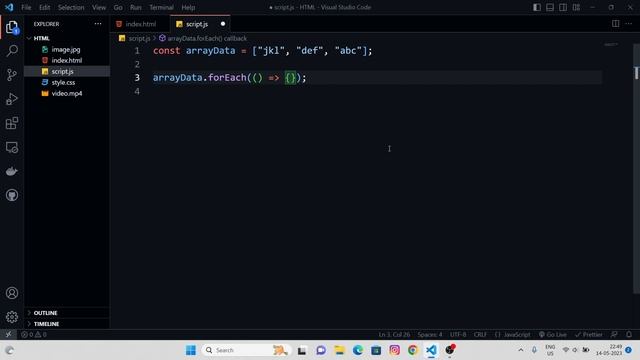Open Microsoft Edge from taskbar

[x=358, y=350]
